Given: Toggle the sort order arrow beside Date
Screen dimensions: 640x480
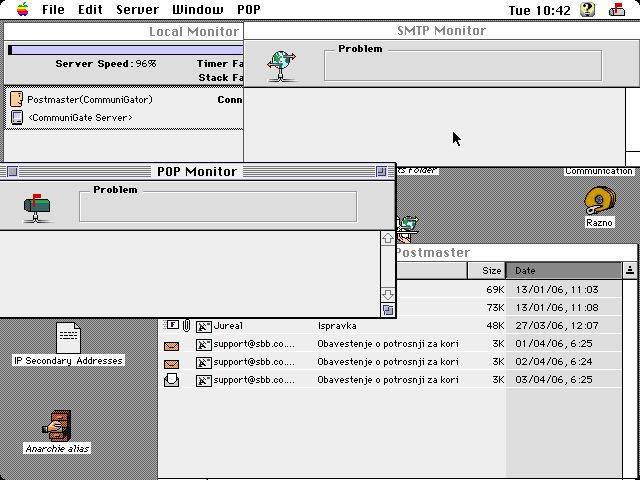Looking at the screenshot, I should (x=630, y=270).
